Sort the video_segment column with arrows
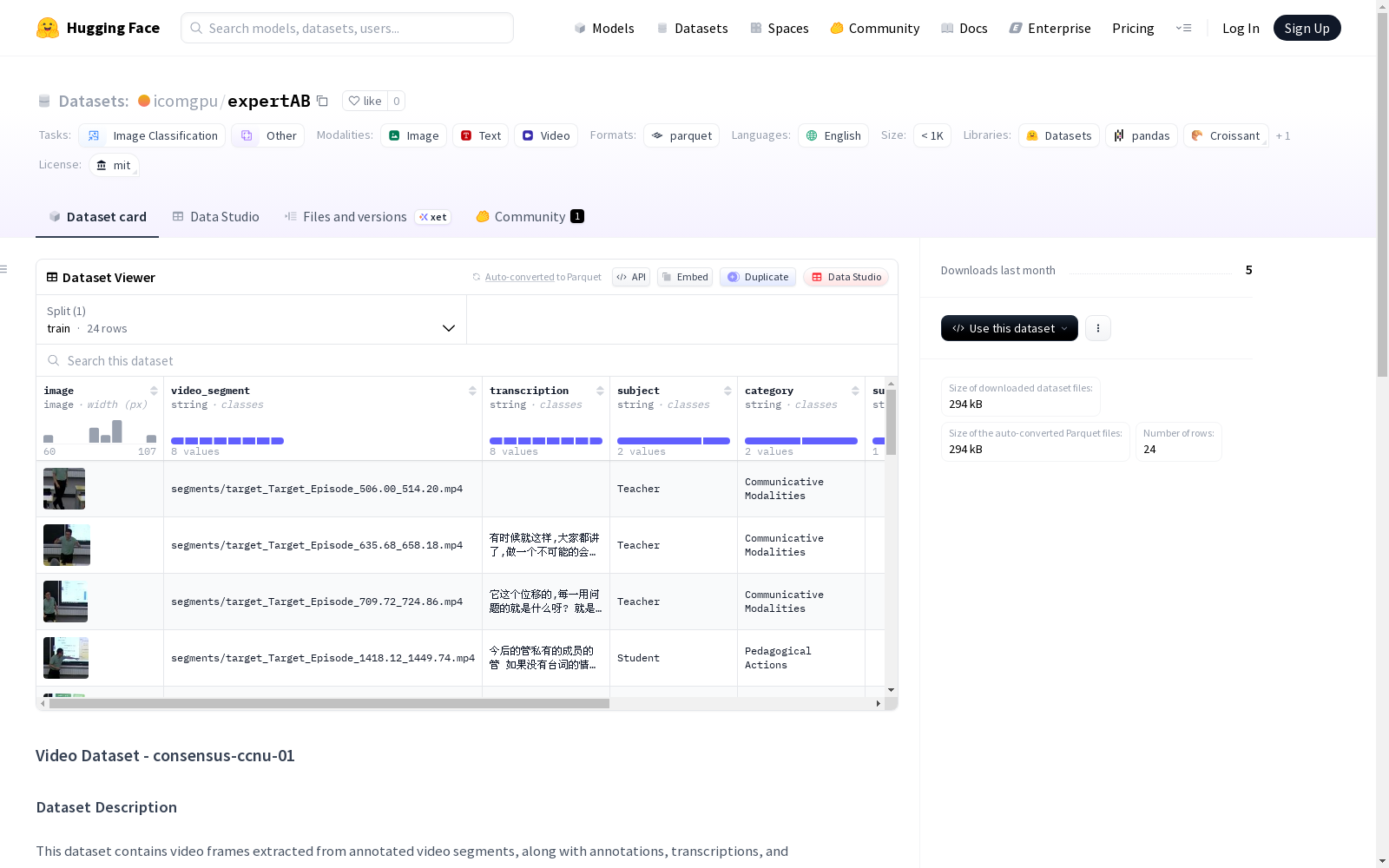1389x868 pixels. click(x=472, y=391)
